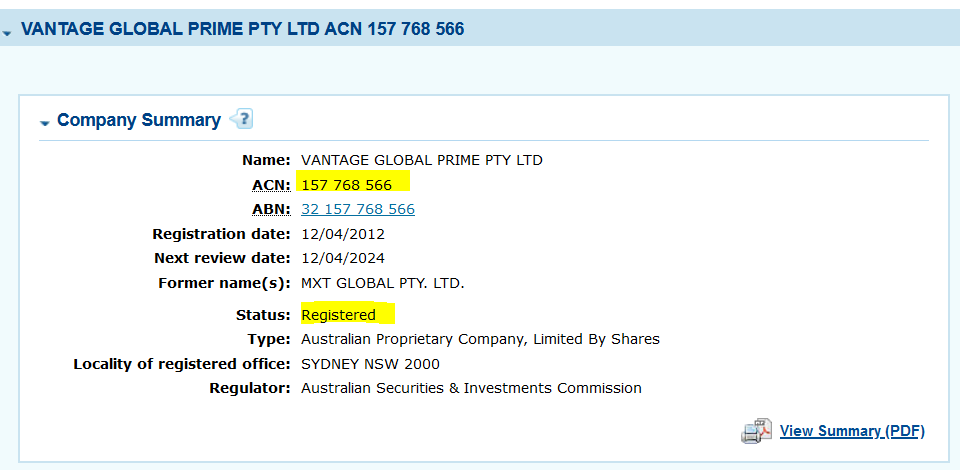Click the Former name(s) field label
This screenshot has height=470, width=960.
(x=224, y=283)
